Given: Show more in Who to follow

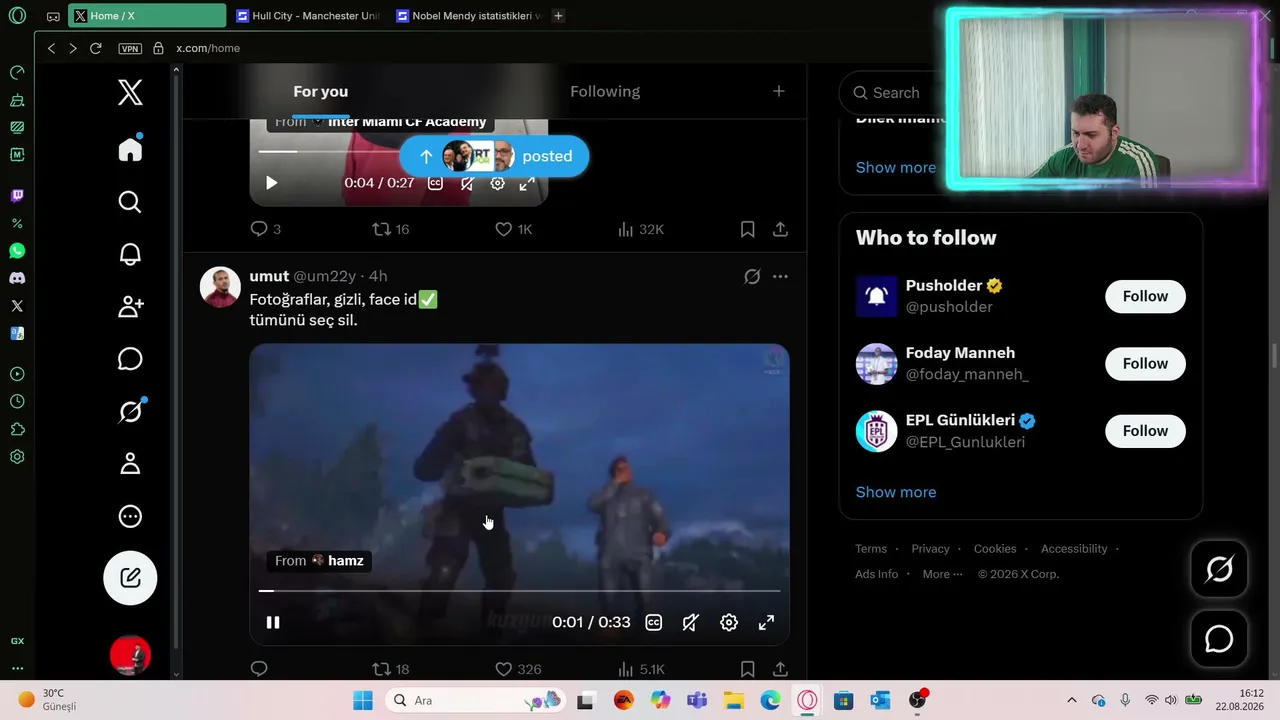Looking at the screenshot, I should tap(896, 492).
